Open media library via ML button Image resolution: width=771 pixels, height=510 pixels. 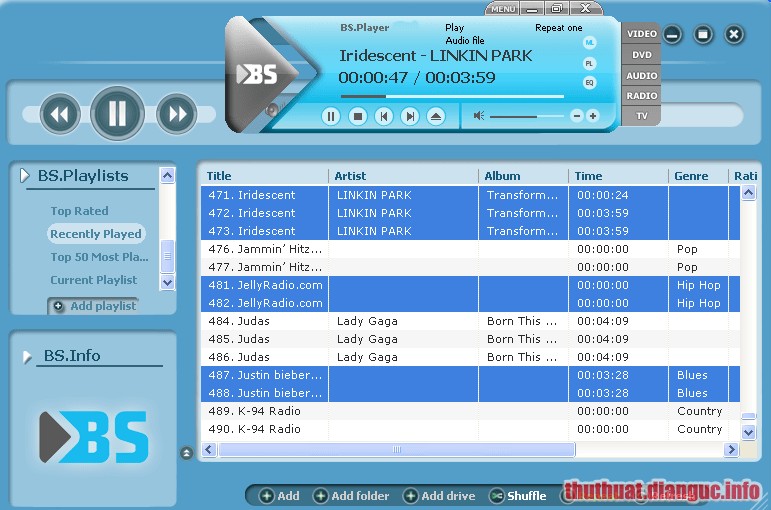[589, 43]
